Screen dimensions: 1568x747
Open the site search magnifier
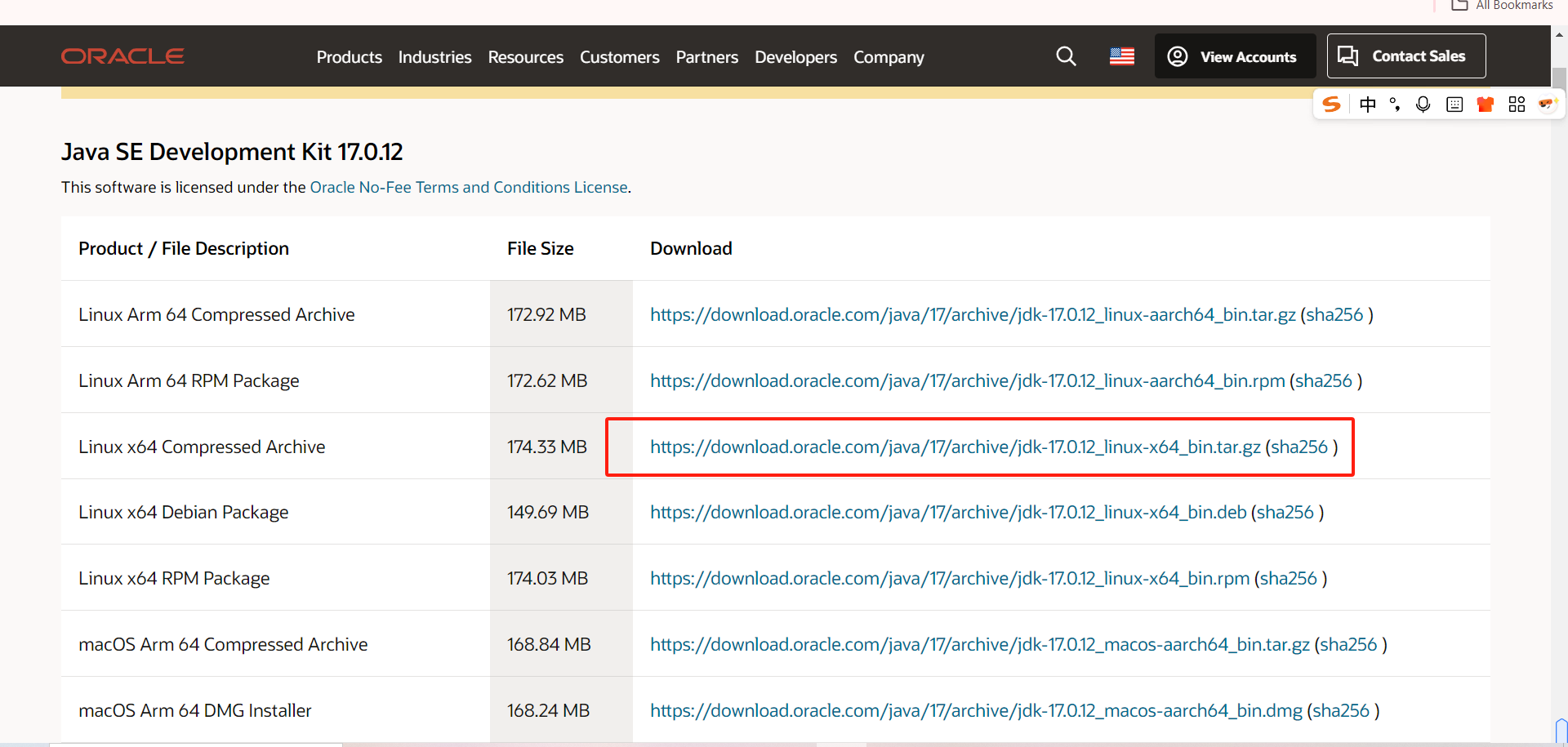tap(1066, 56)
